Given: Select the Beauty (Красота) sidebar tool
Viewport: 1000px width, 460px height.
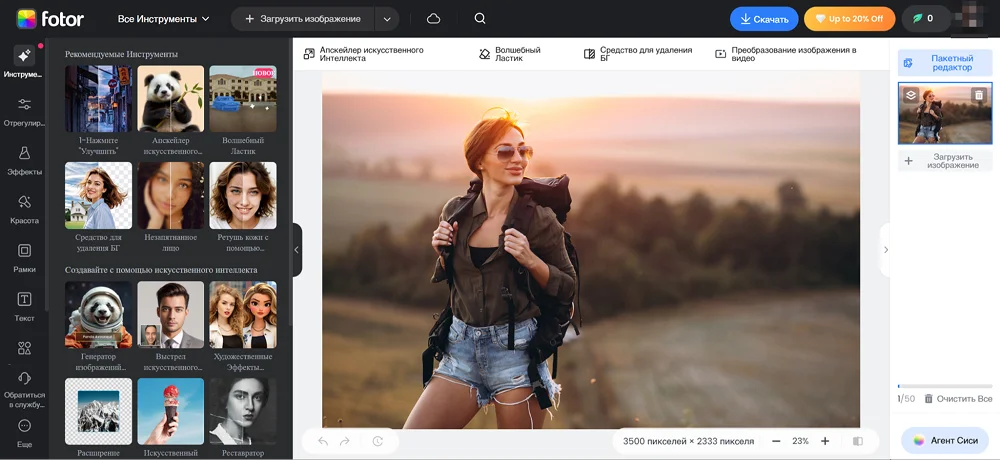Looking at the screenshot, I should tap(24, 207).
